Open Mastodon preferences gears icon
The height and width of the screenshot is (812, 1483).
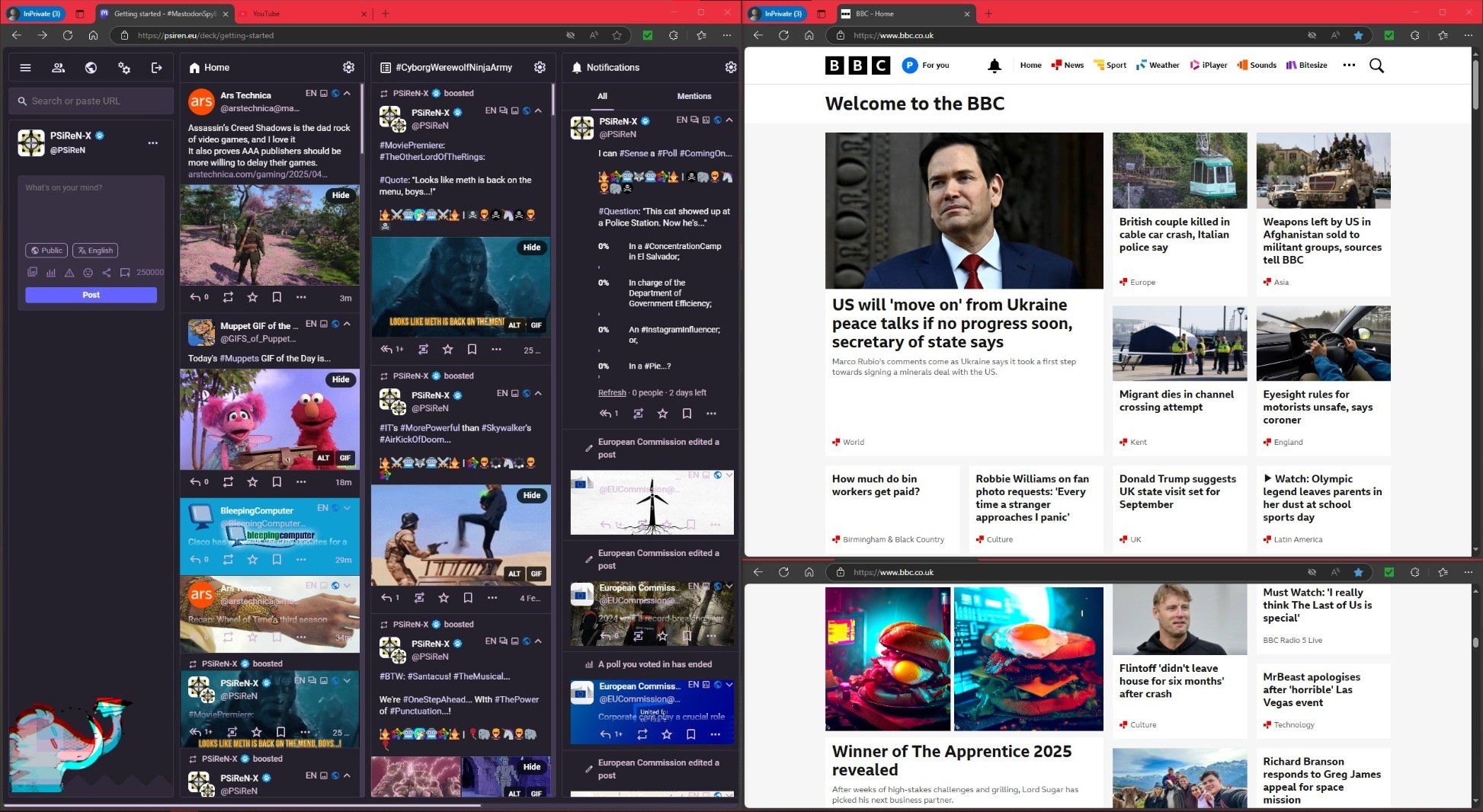124,68
